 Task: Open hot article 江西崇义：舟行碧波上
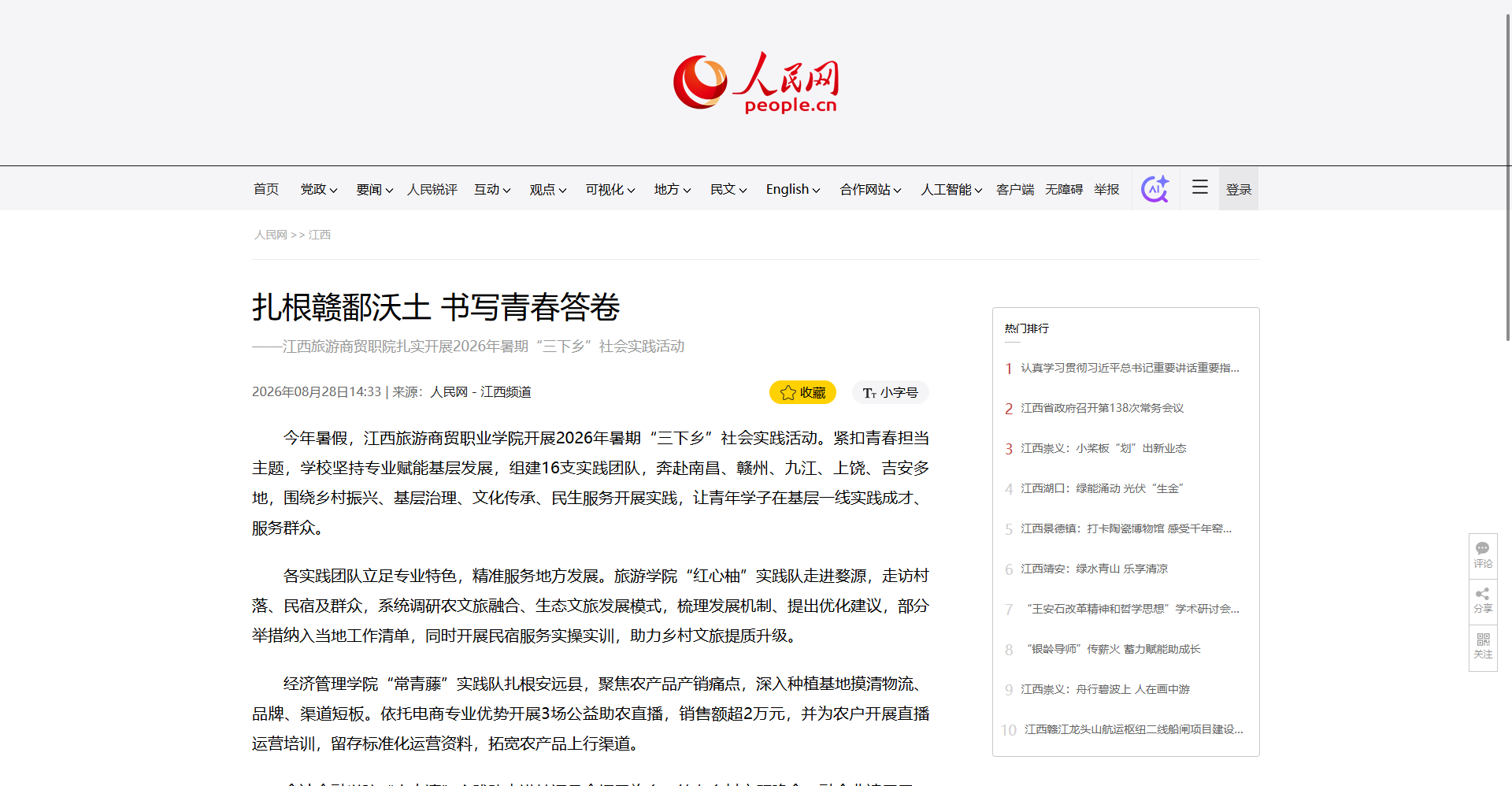point(1106,689)
